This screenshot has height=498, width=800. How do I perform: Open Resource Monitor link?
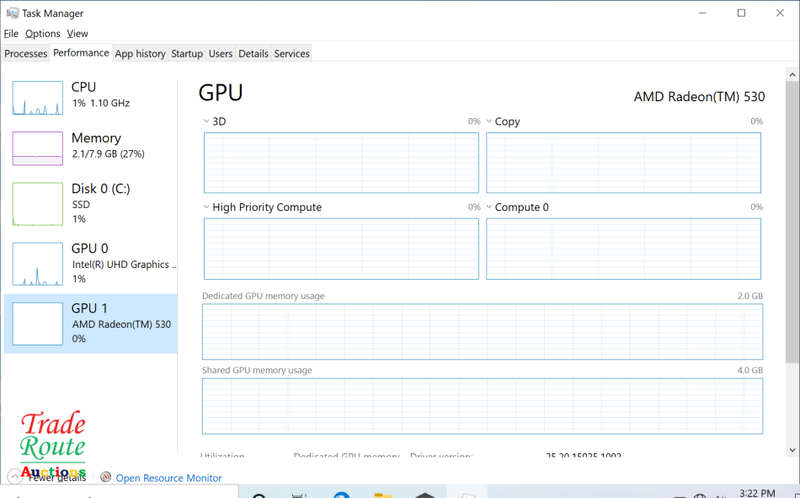pos(168,478)
